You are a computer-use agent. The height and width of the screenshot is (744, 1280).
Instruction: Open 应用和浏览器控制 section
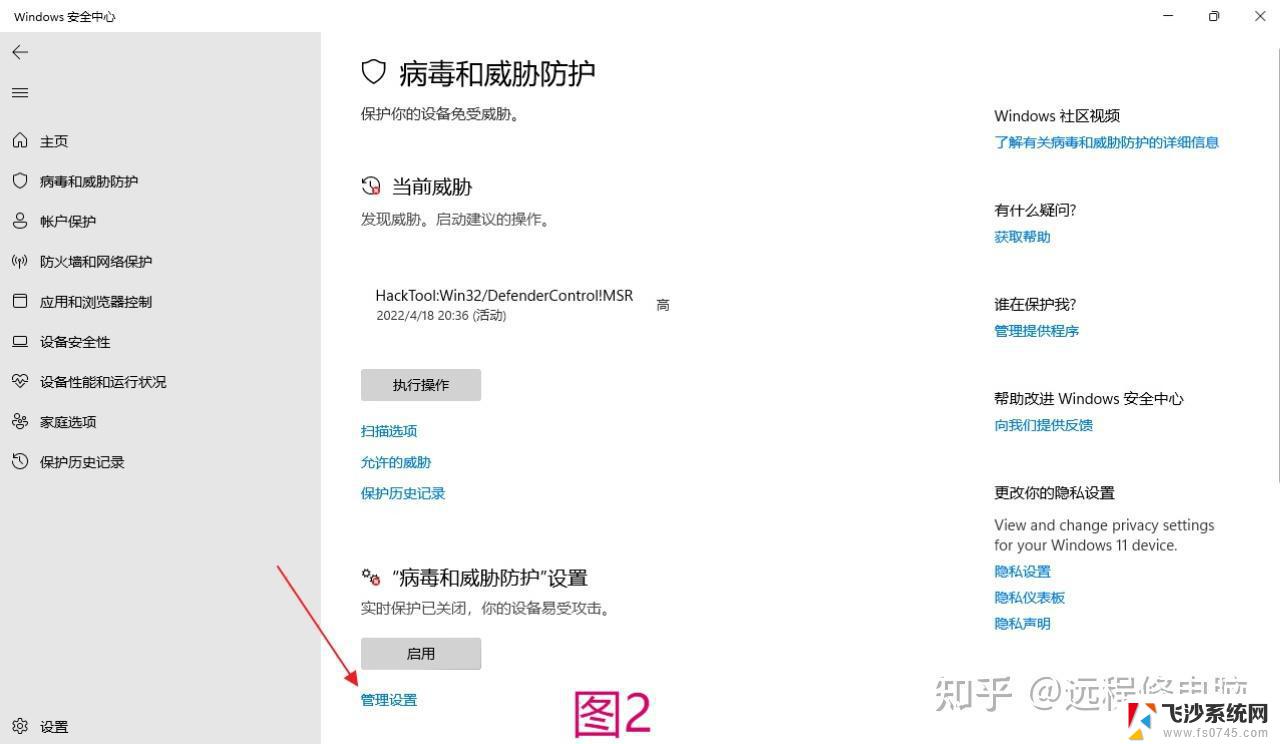[x=96, y=302]
